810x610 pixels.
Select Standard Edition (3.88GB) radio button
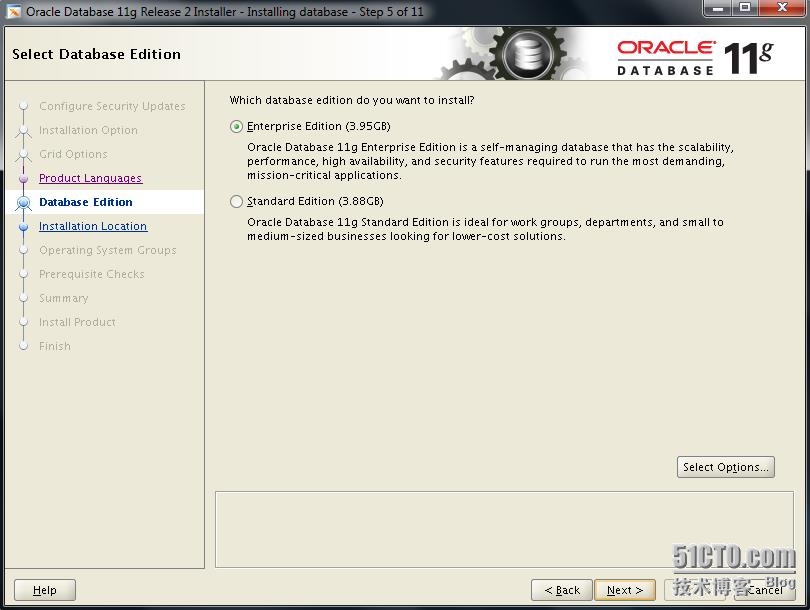click(236, 201)
